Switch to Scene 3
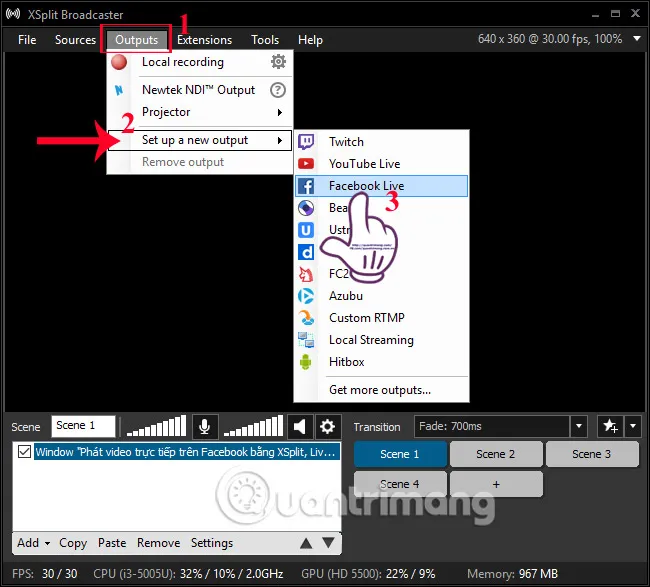This screenshot has height=587, width=650. [x=592, y=454]
